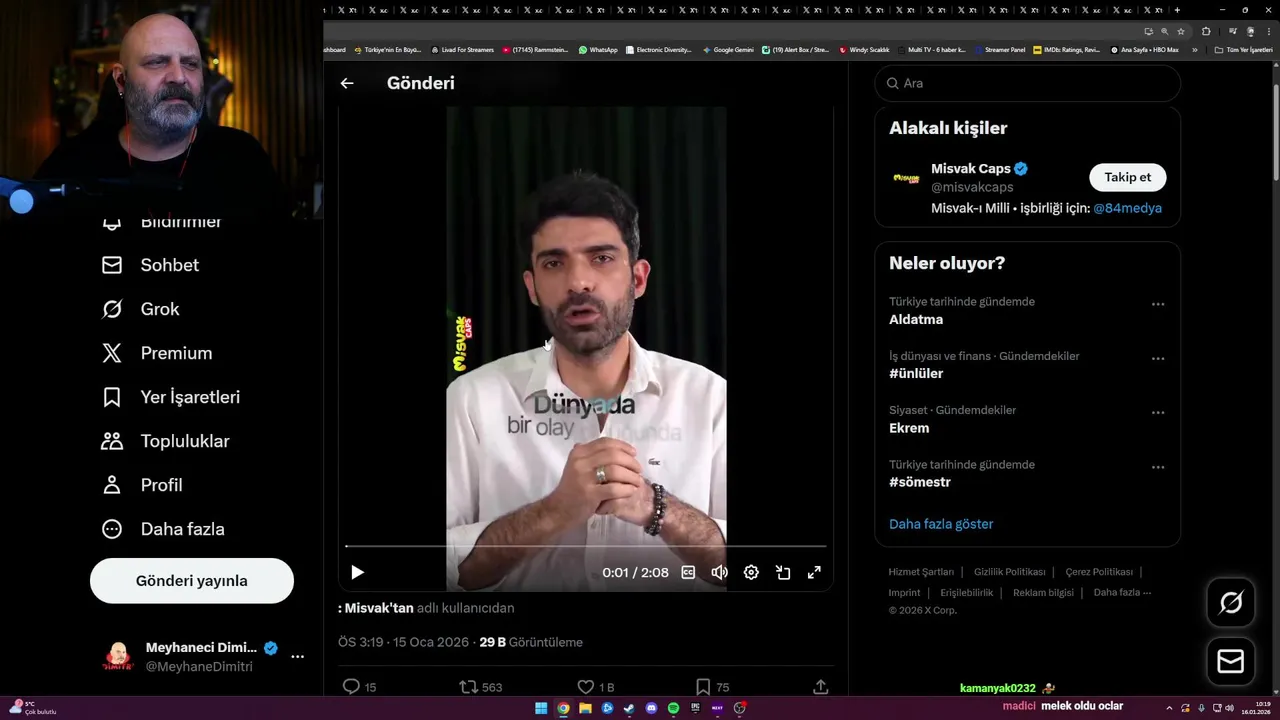The height and width of the screenshot is (720, 1280).
Task: Like the post with 1 B likes
Action: coord(596,687)
